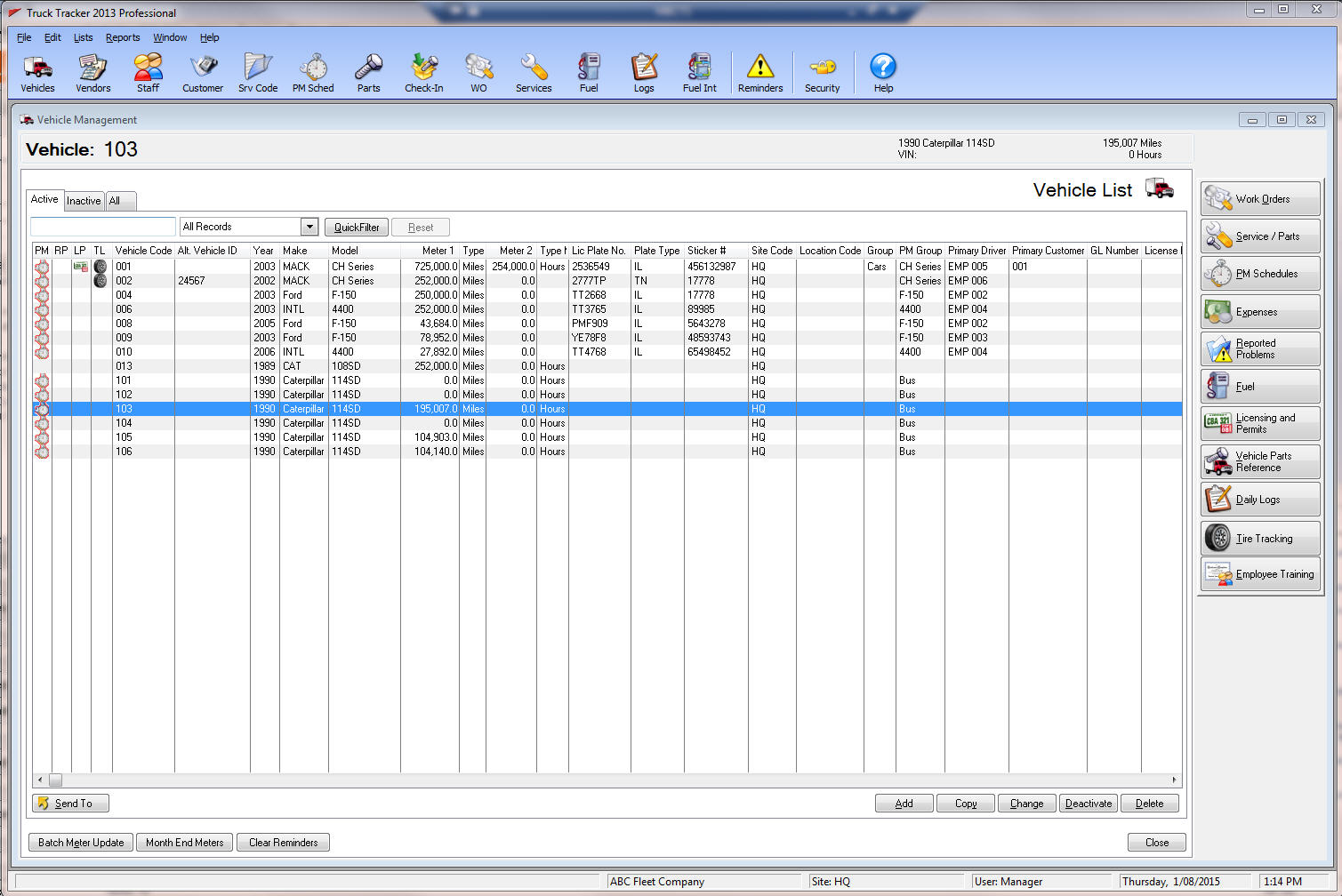Open the Reports menu
The width and height of the screenshot is (1342, 896).
[123, 37]
